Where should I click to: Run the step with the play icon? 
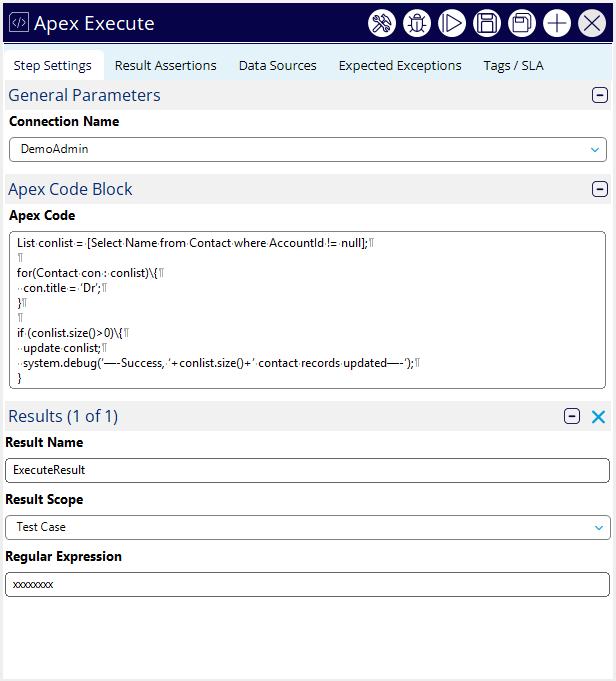(452, 24)
